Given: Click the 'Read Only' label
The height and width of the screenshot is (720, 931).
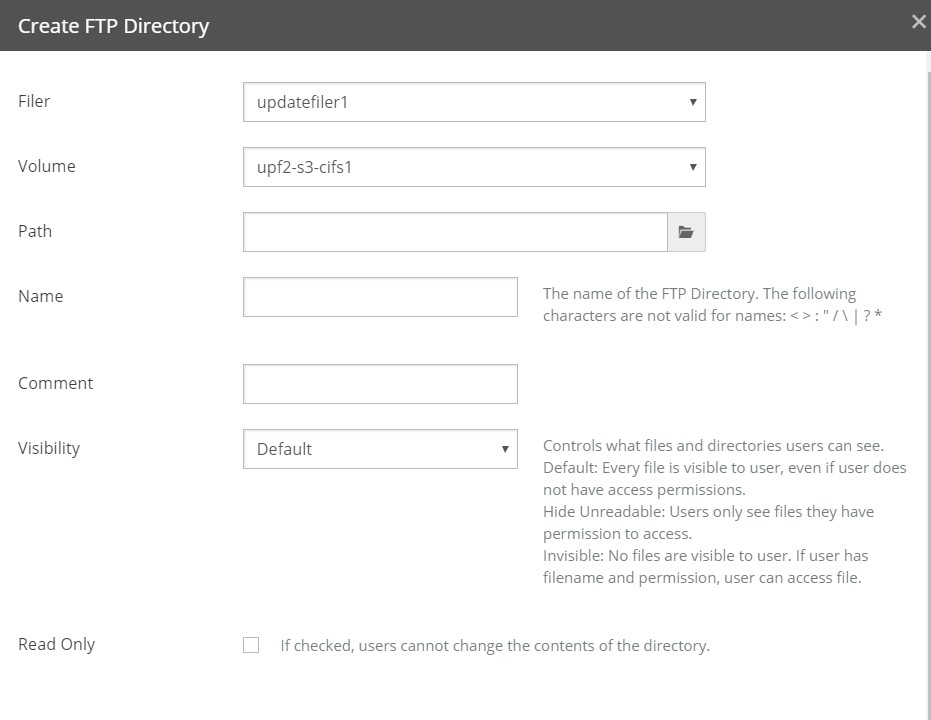Looking at the screenshot, I should [x=56, y=645].
